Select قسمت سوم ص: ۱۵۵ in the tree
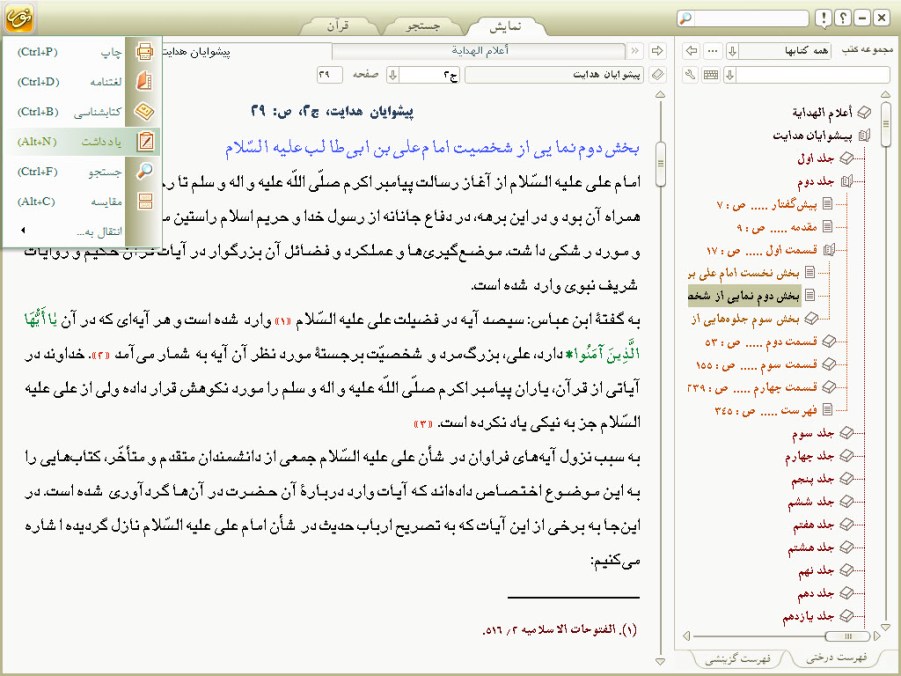 pos(756,364)
